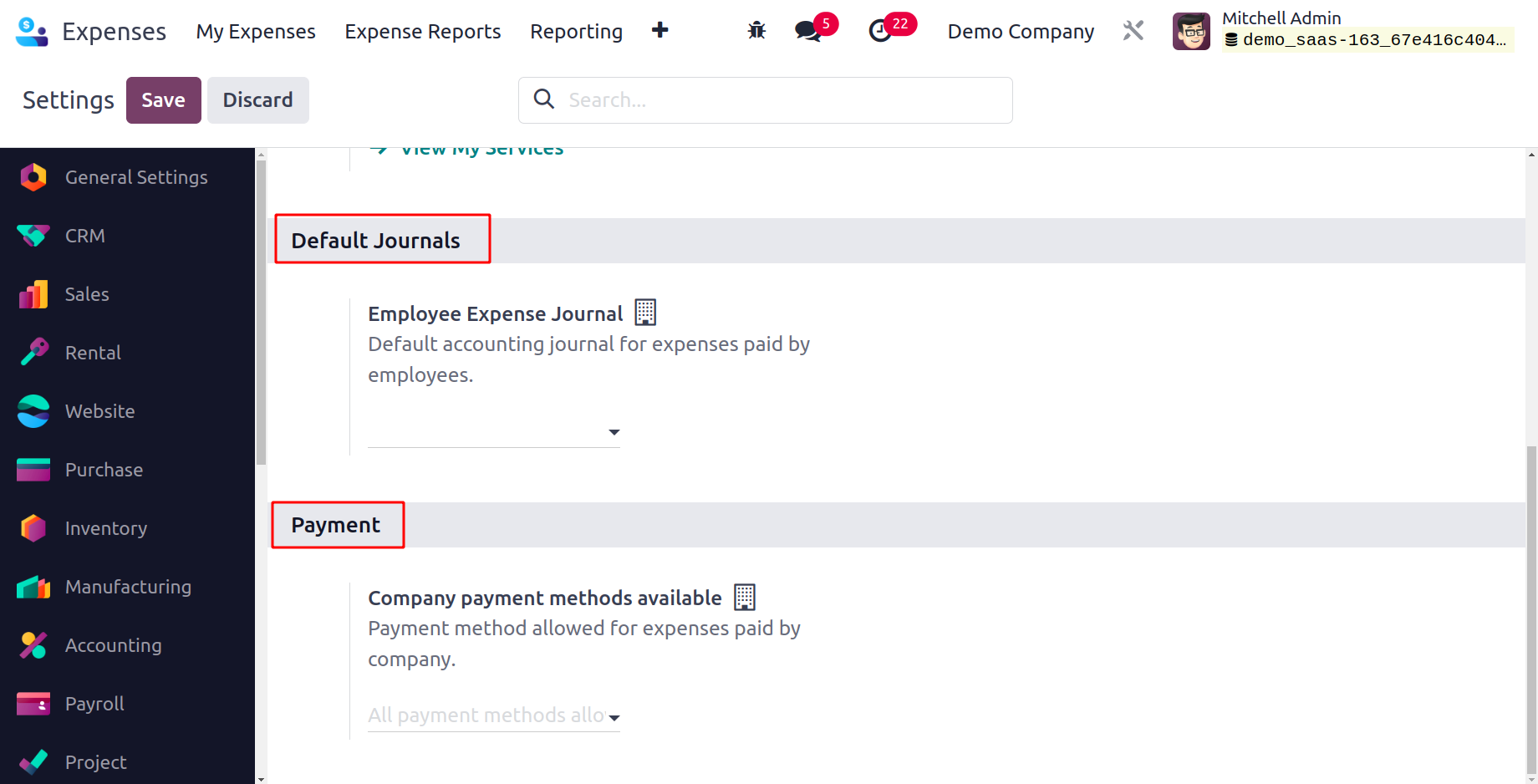
Task: Open the activities clock icon
Action: (x=880, y=32)
